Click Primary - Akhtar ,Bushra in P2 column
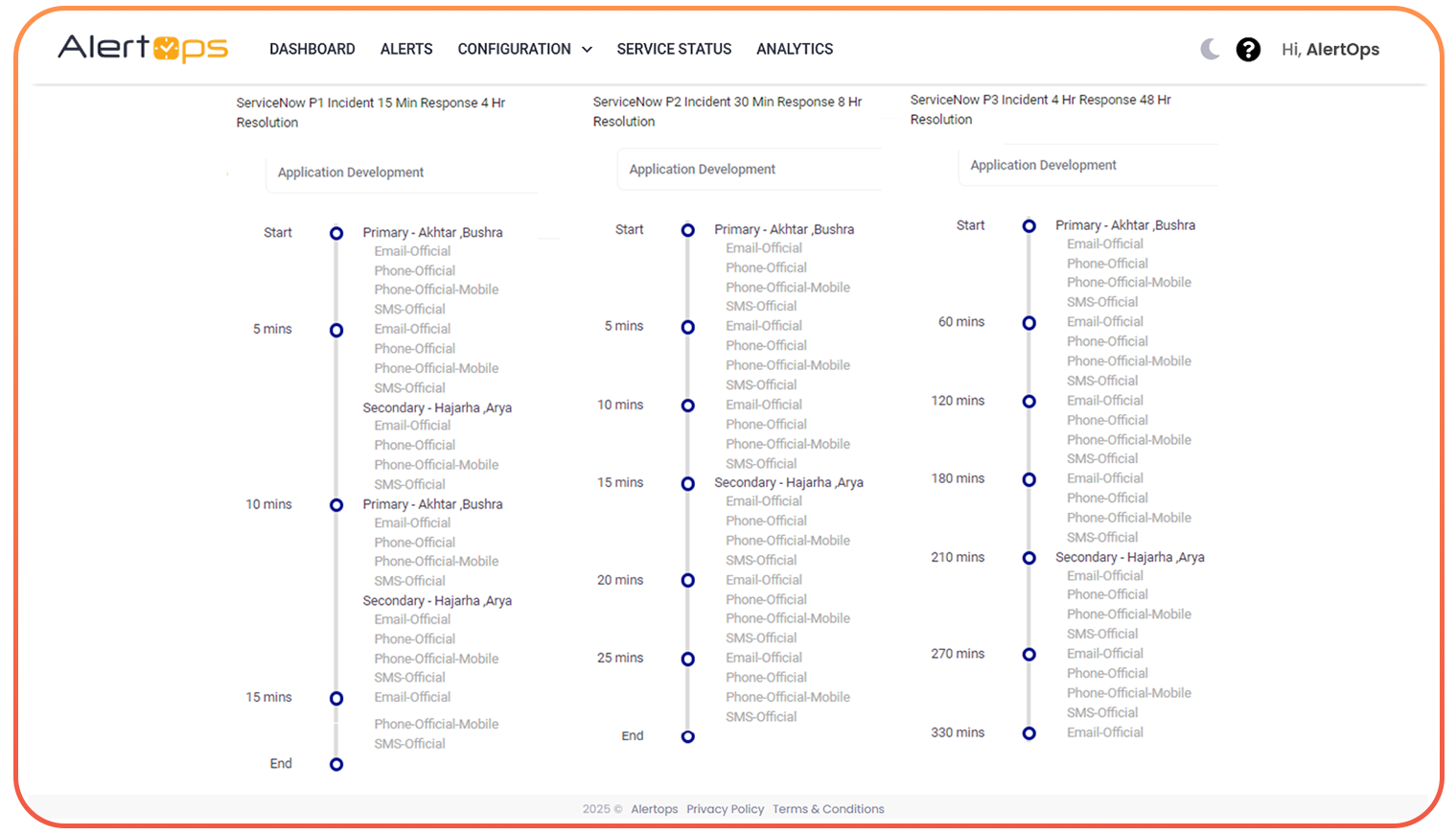 784,229
